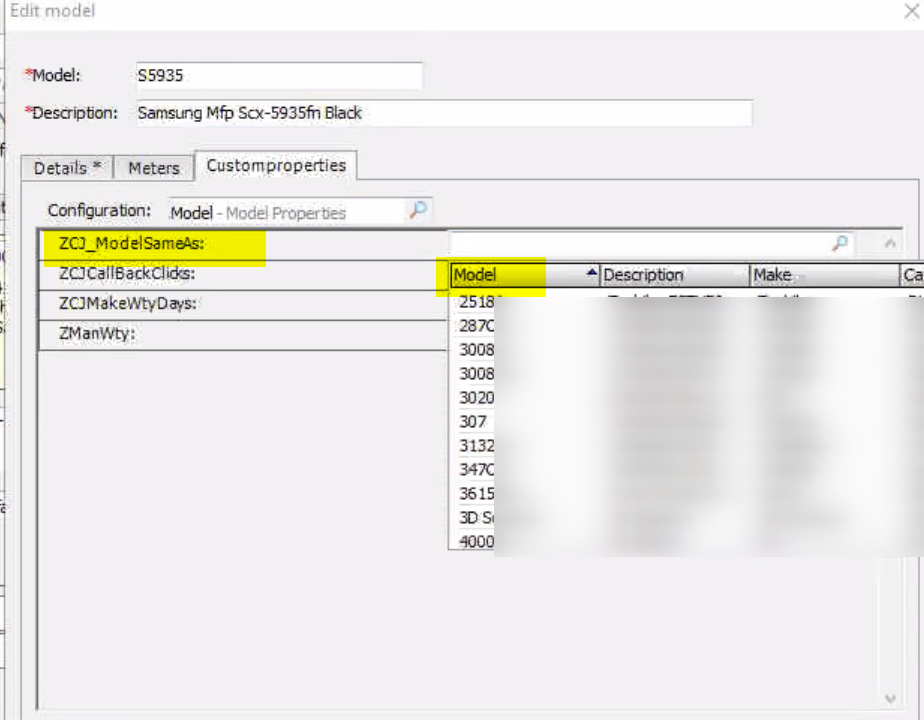Select the ZCJ_ModelSameAs property row

pos(243,244)
